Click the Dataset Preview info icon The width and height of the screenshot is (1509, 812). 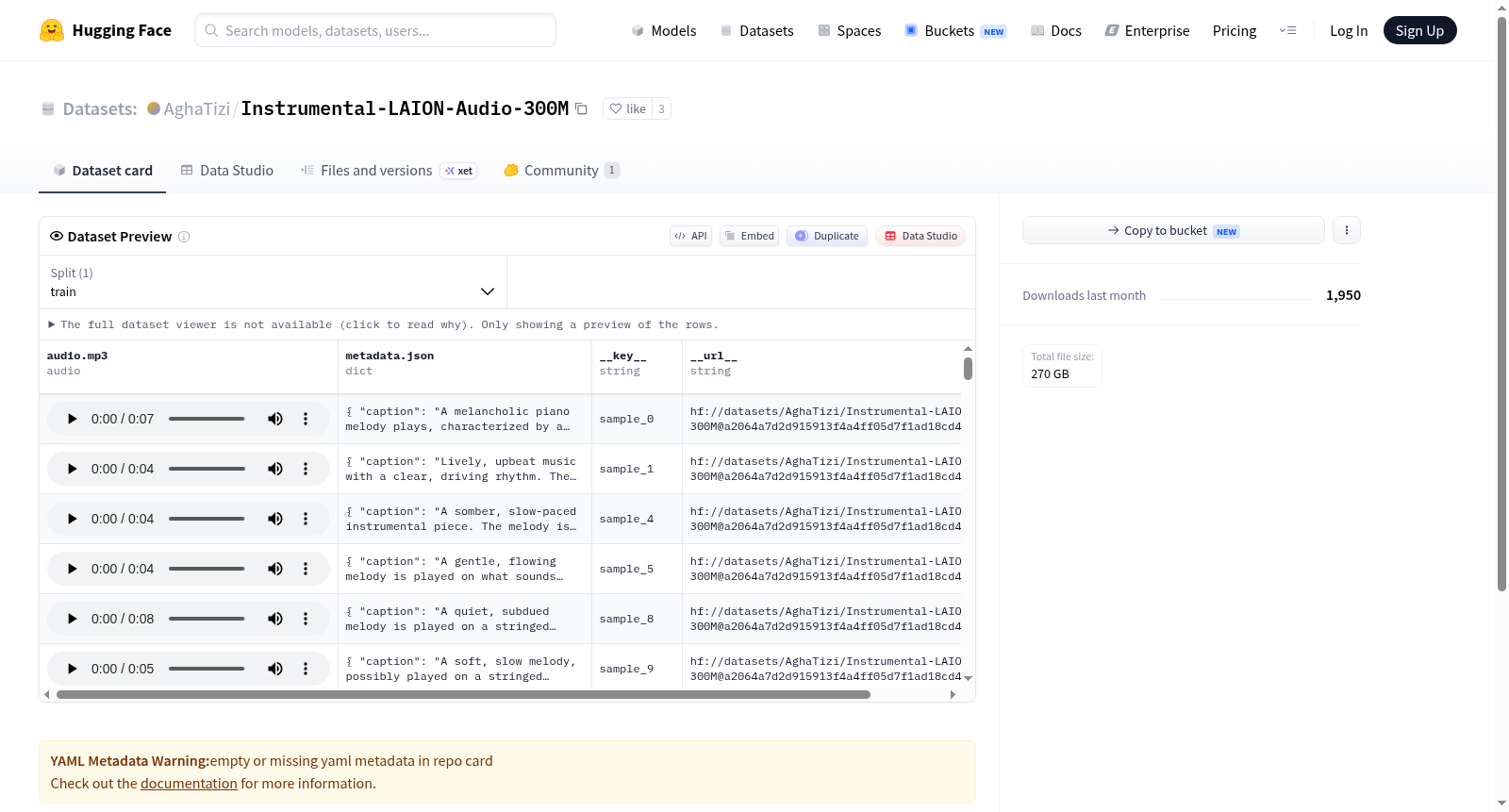click(x=184, y=237)
